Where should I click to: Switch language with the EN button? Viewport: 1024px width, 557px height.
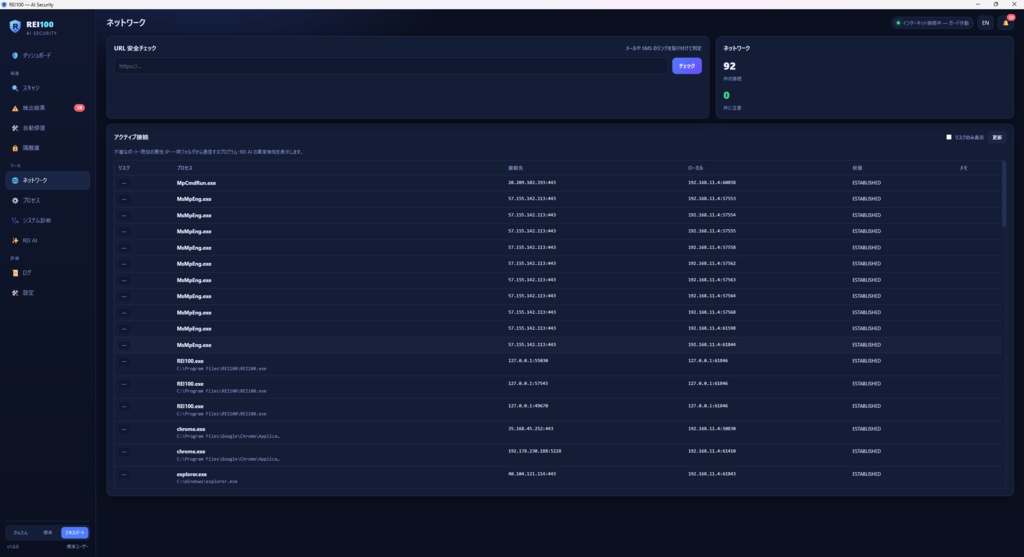(x=985, y=23)
